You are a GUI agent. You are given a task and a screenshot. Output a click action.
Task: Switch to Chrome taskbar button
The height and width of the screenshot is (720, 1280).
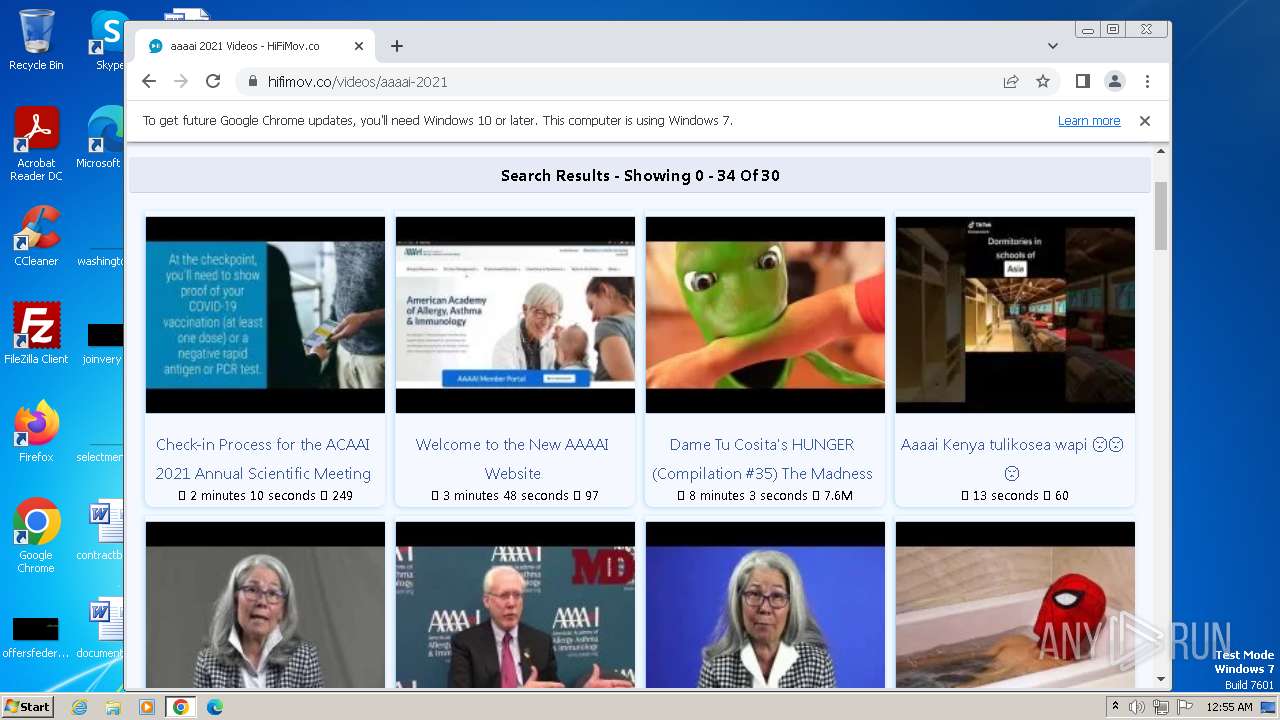181,707
